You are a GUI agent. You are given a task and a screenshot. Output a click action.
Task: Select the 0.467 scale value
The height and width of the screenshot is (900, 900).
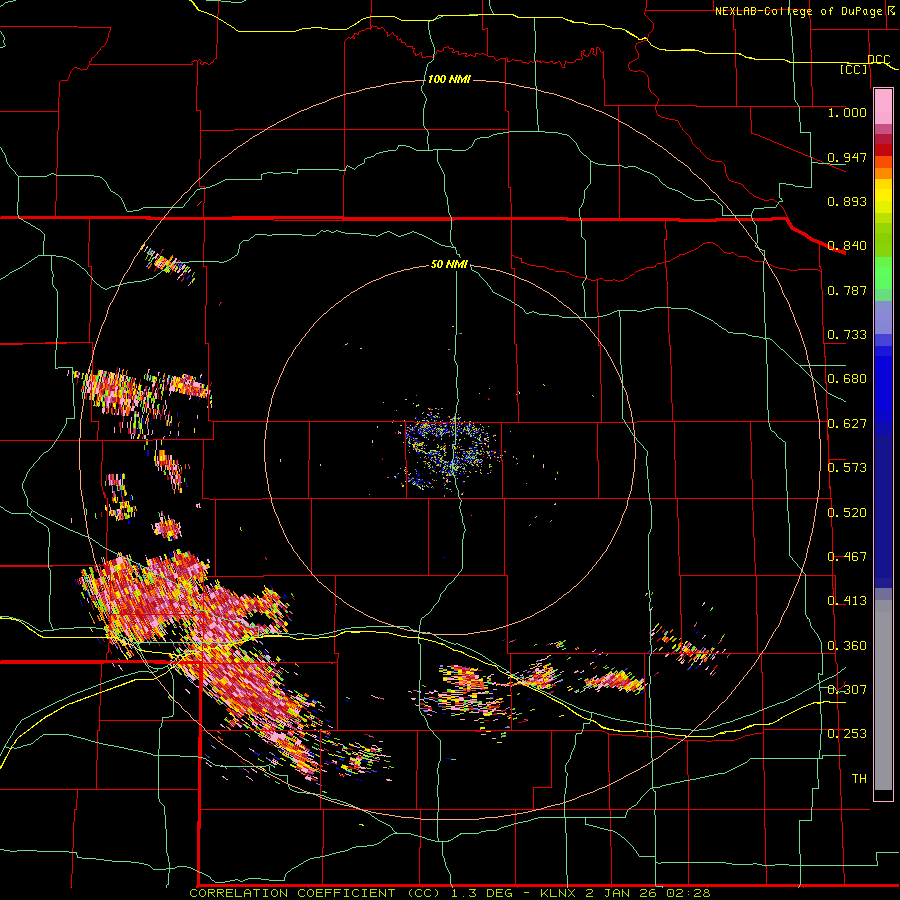[847, 557]
